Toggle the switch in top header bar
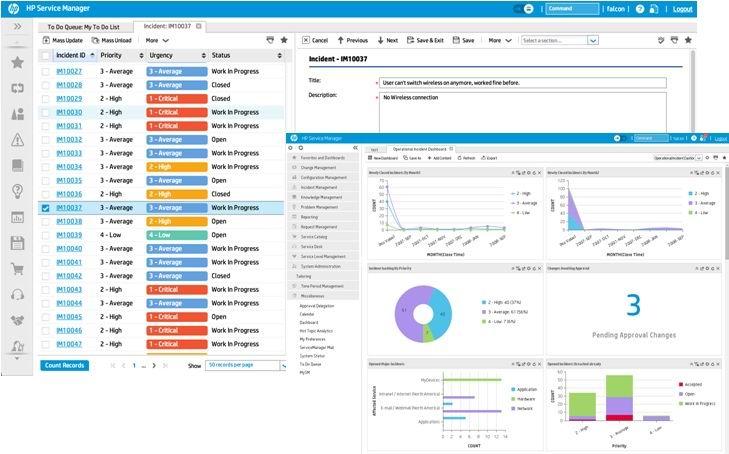This screenshot has width=729, height=454. pos(524,9)
